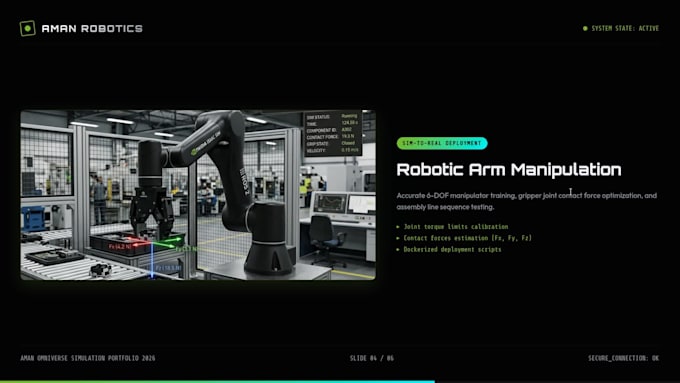Click the 'SIM STATUS' readout in image overlay
680x383 pixels.
tap(332, 117)
